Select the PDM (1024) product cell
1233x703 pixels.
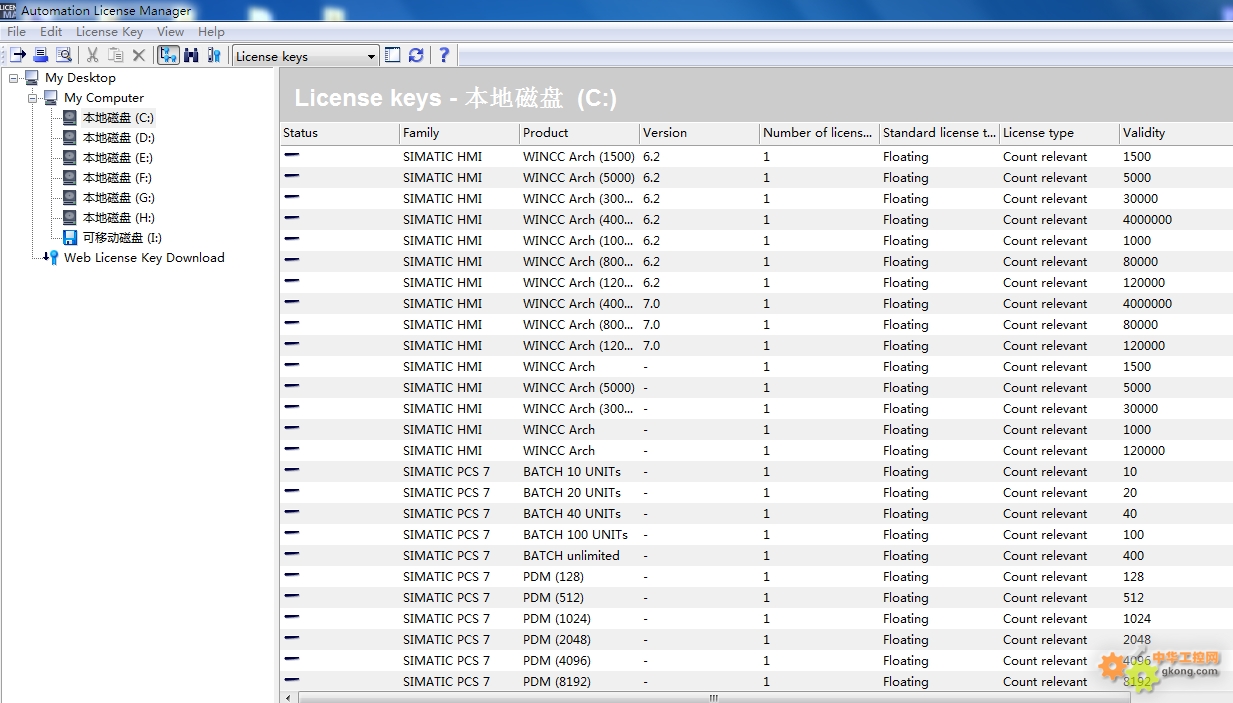(x=557, y=619)
